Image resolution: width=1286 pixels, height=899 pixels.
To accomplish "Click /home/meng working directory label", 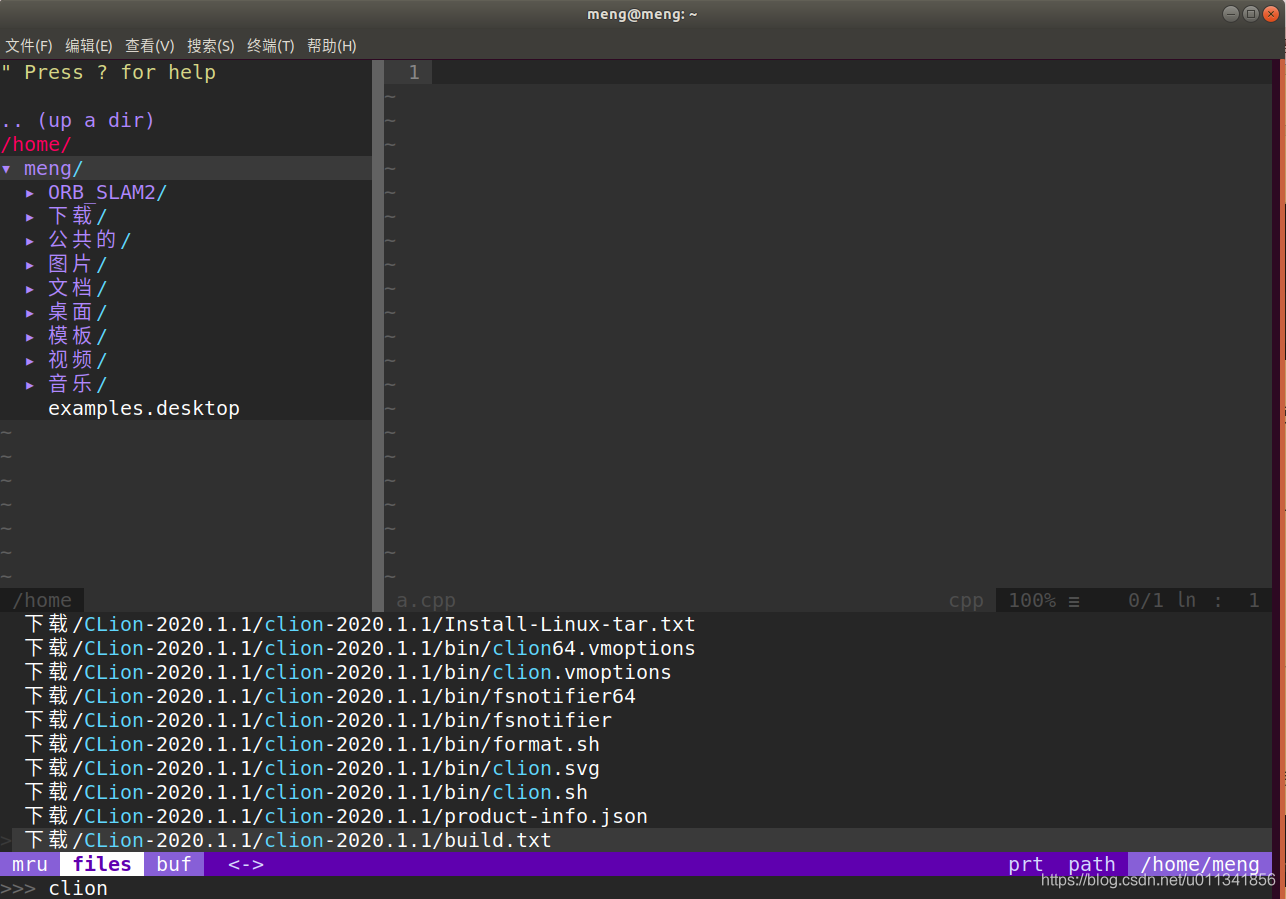I will coord(1200,864).
